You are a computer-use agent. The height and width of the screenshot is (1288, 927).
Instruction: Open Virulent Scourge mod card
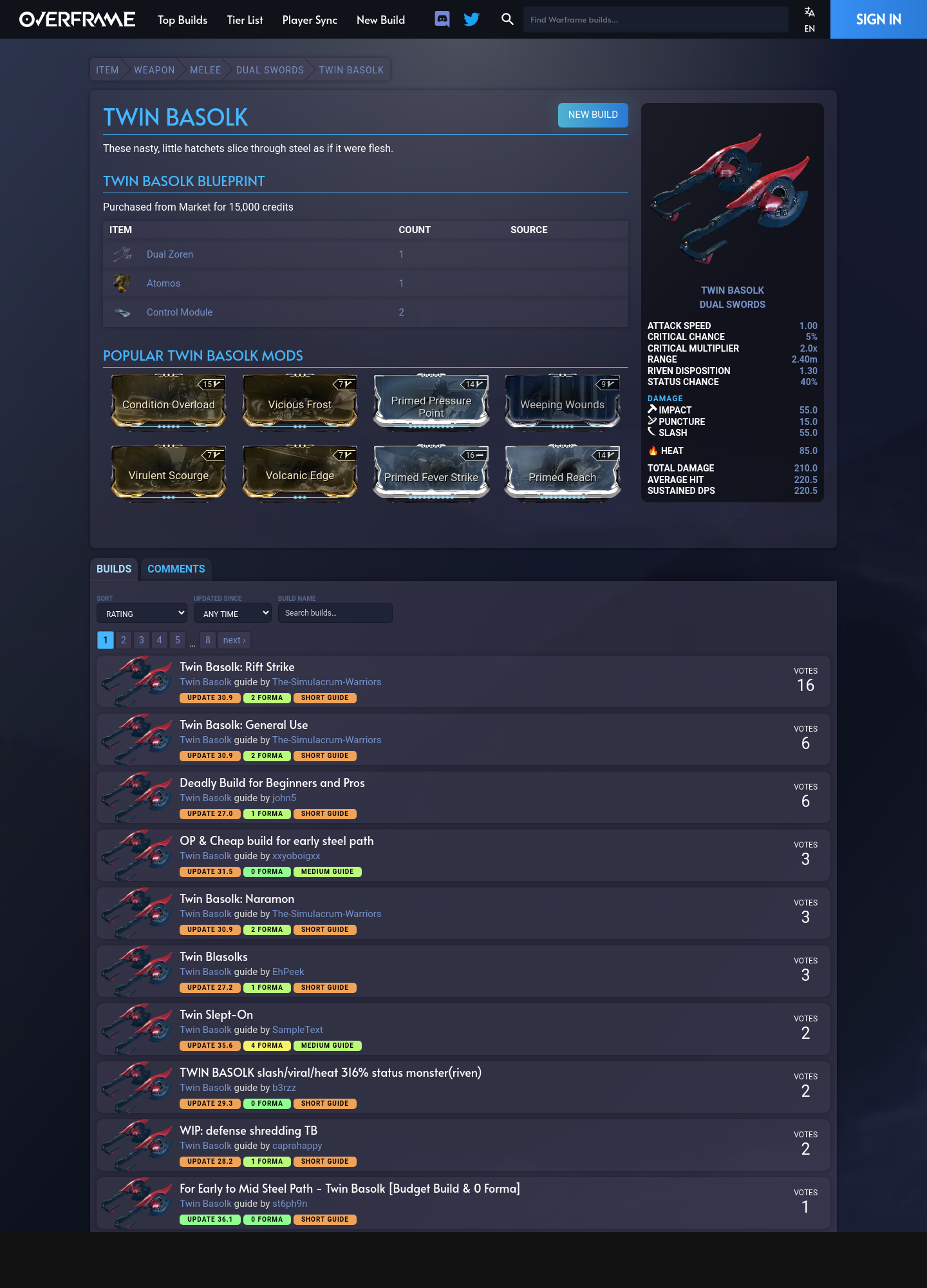(x=169, y=473)
